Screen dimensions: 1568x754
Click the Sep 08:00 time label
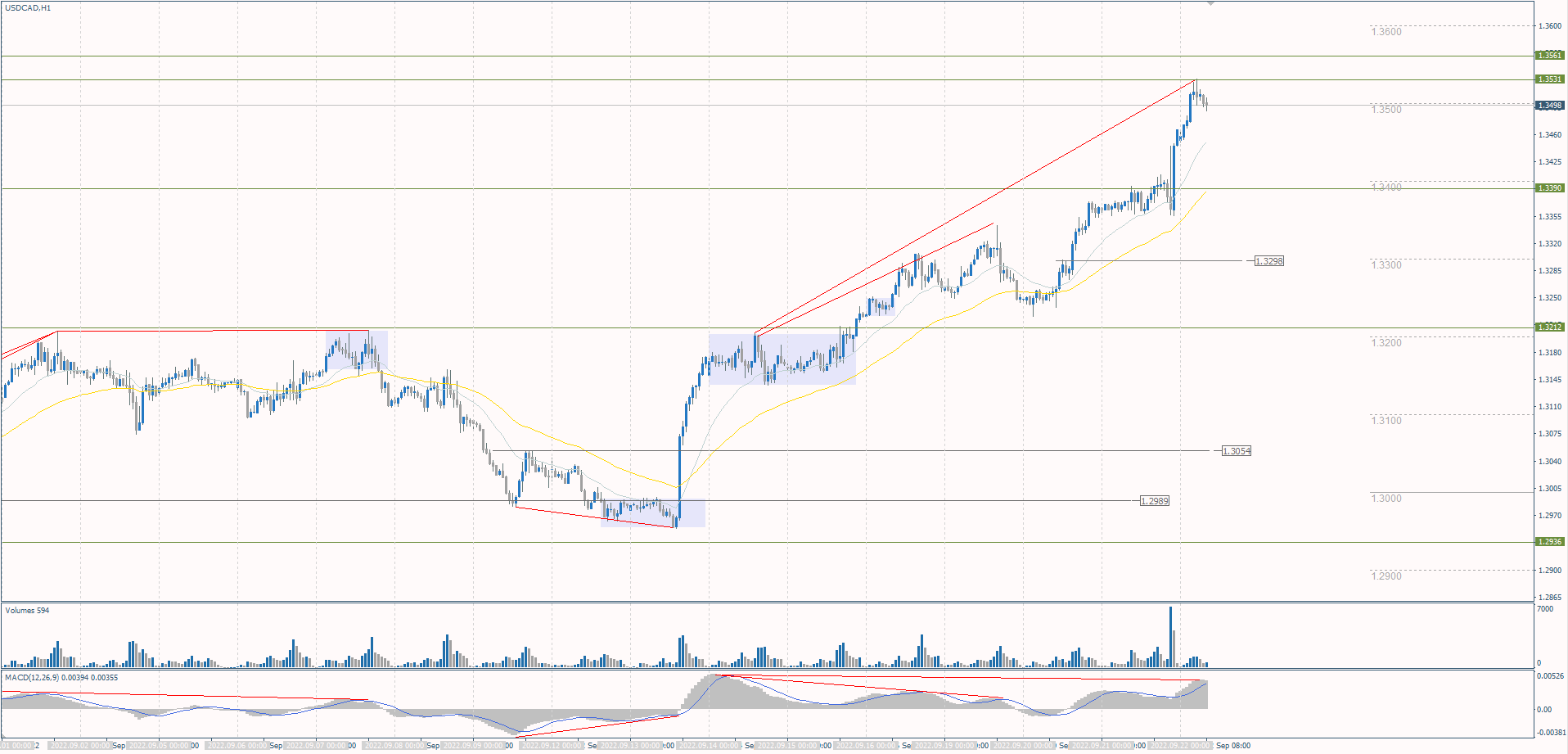[x=1233, y=746]
